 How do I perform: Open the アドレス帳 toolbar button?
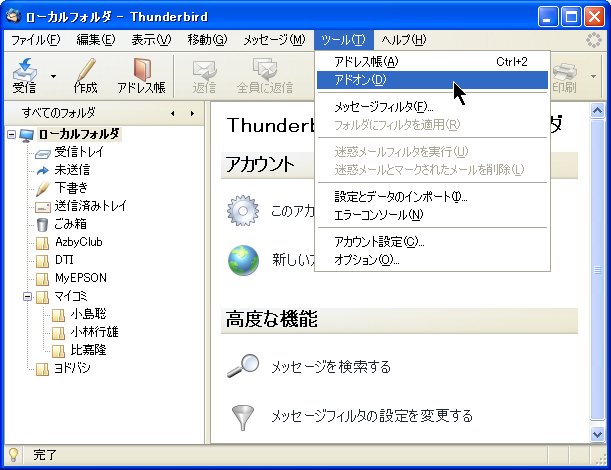click(141, 76)
